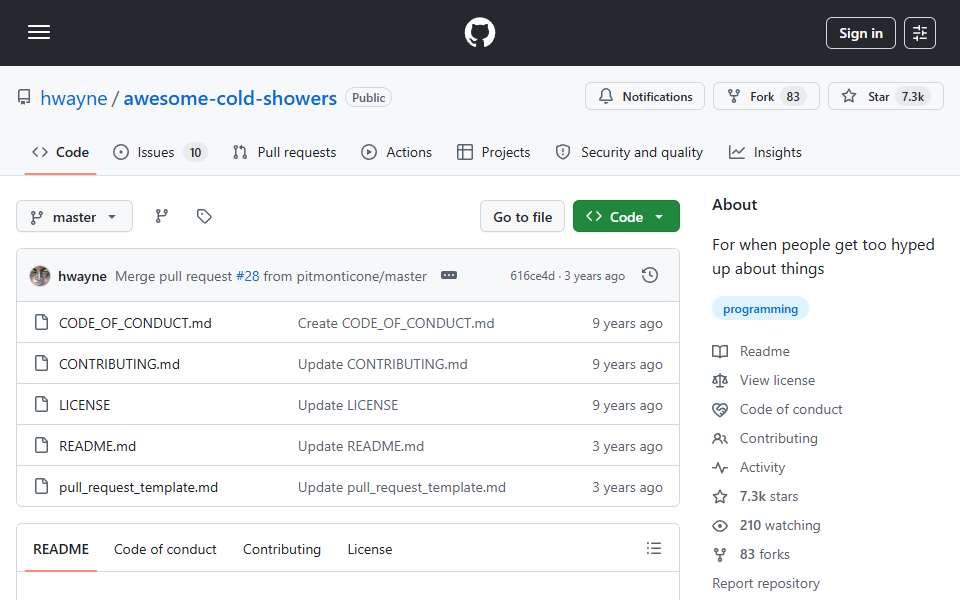
Task: Click the Public visibility label
Action: click(368, 97)
